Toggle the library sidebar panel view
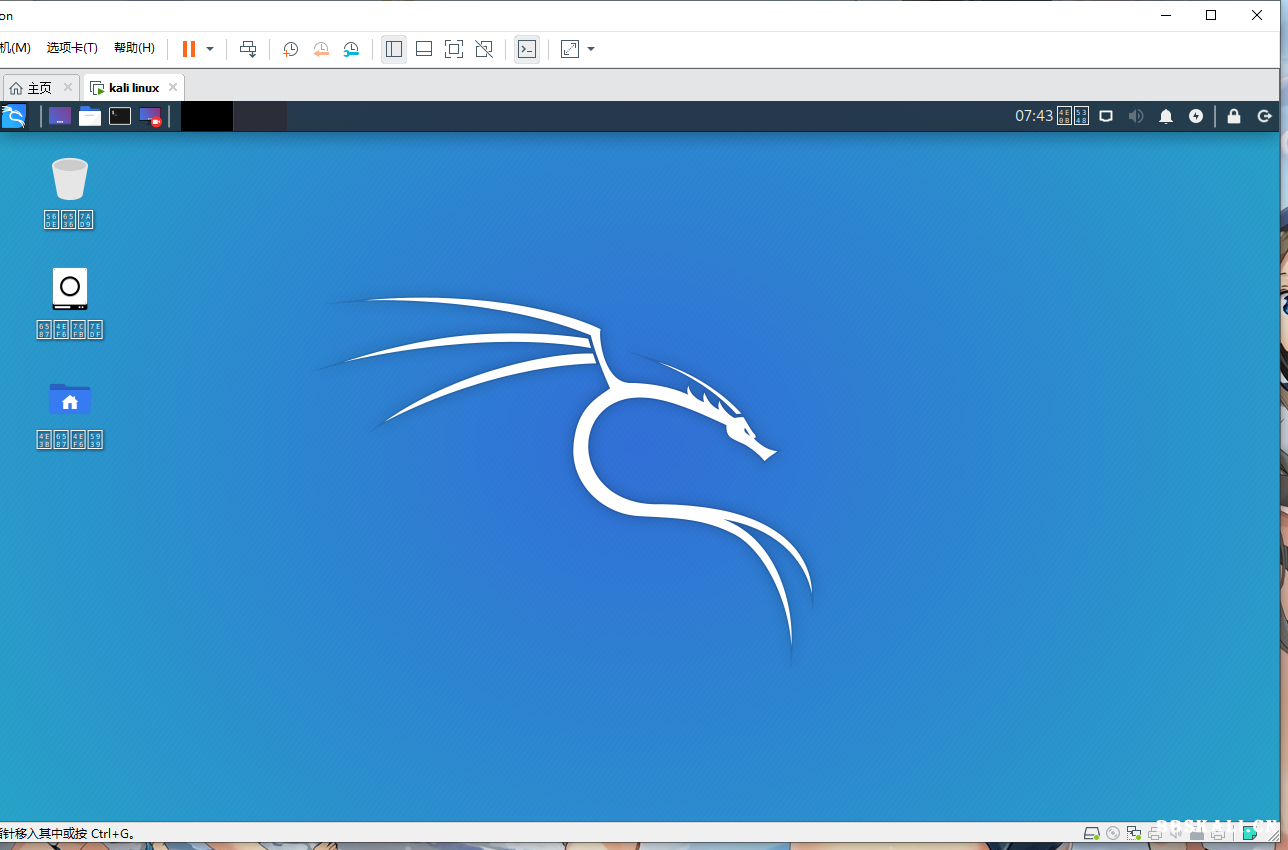 pyautogui.click(x=394, y=49)
